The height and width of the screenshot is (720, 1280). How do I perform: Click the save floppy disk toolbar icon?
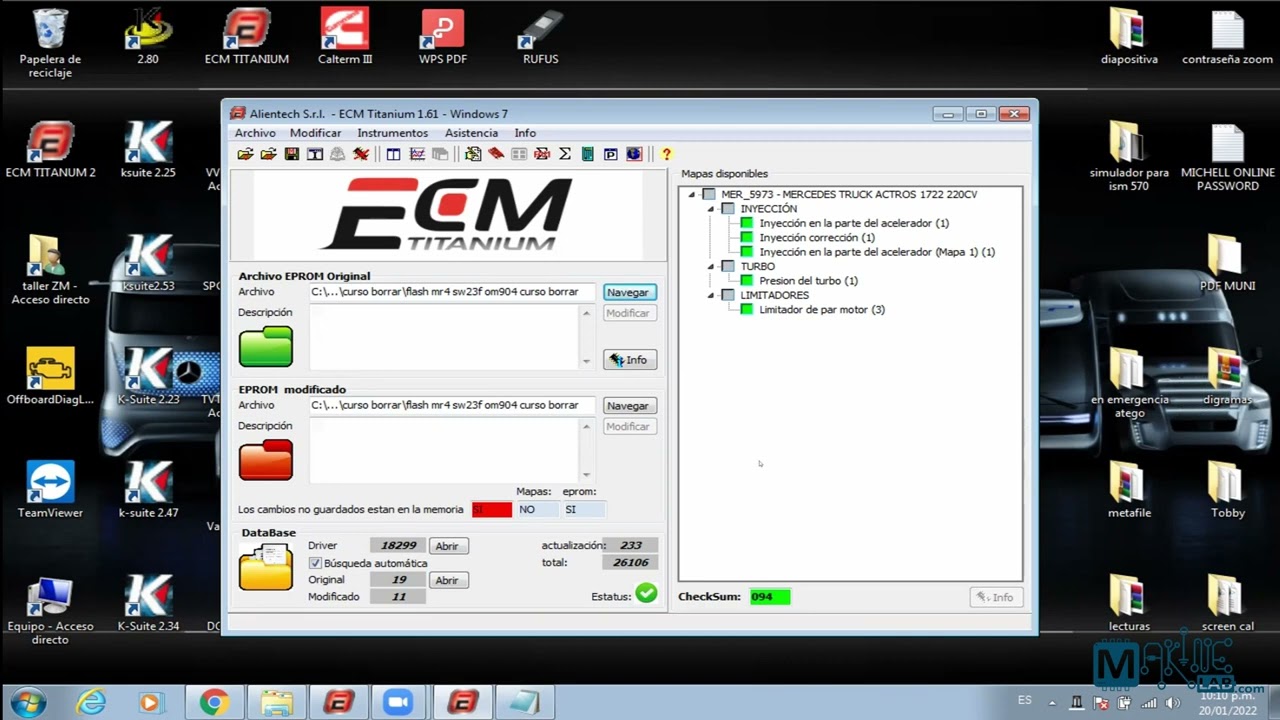pos(292,154)
